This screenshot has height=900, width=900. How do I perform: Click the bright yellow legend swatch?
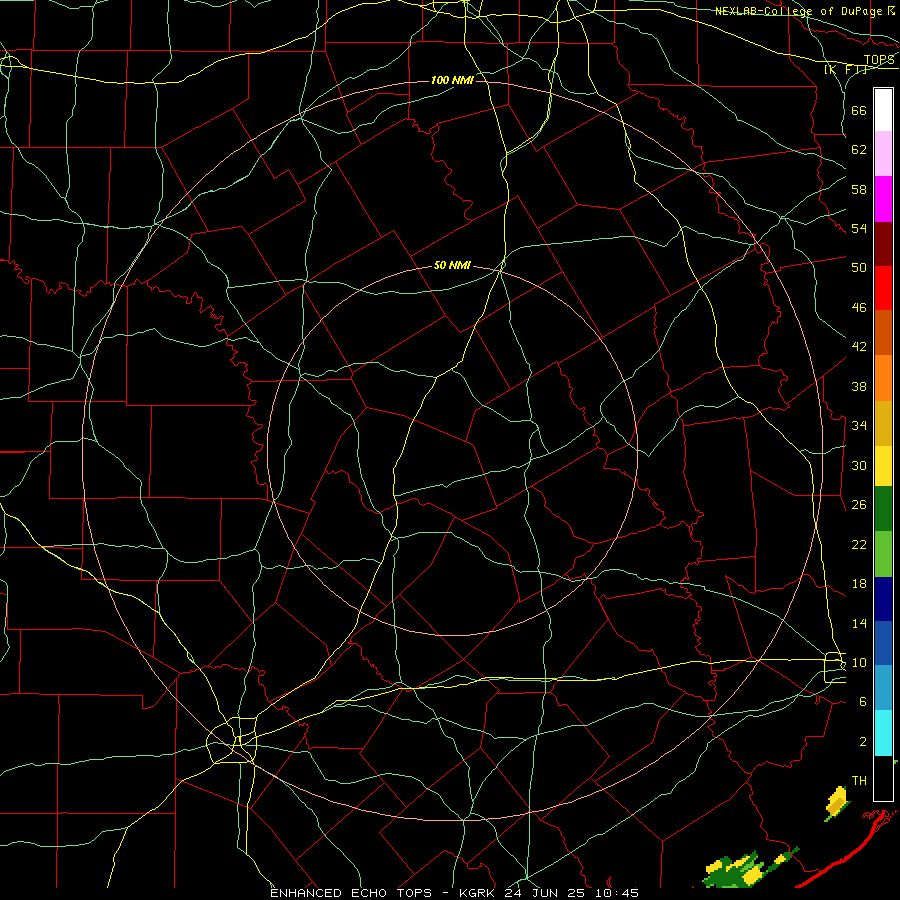(x=883, y=466)
